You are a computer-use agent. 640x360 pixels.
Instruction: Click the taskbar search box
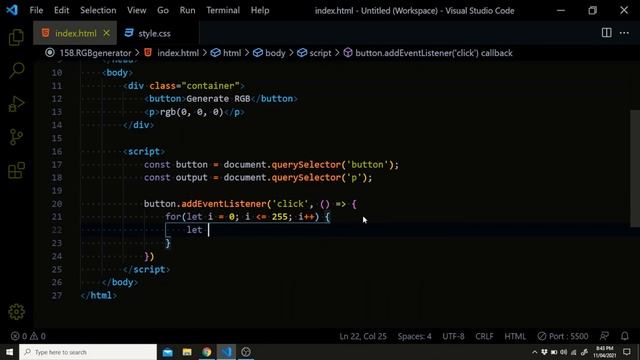coord(88,352)
